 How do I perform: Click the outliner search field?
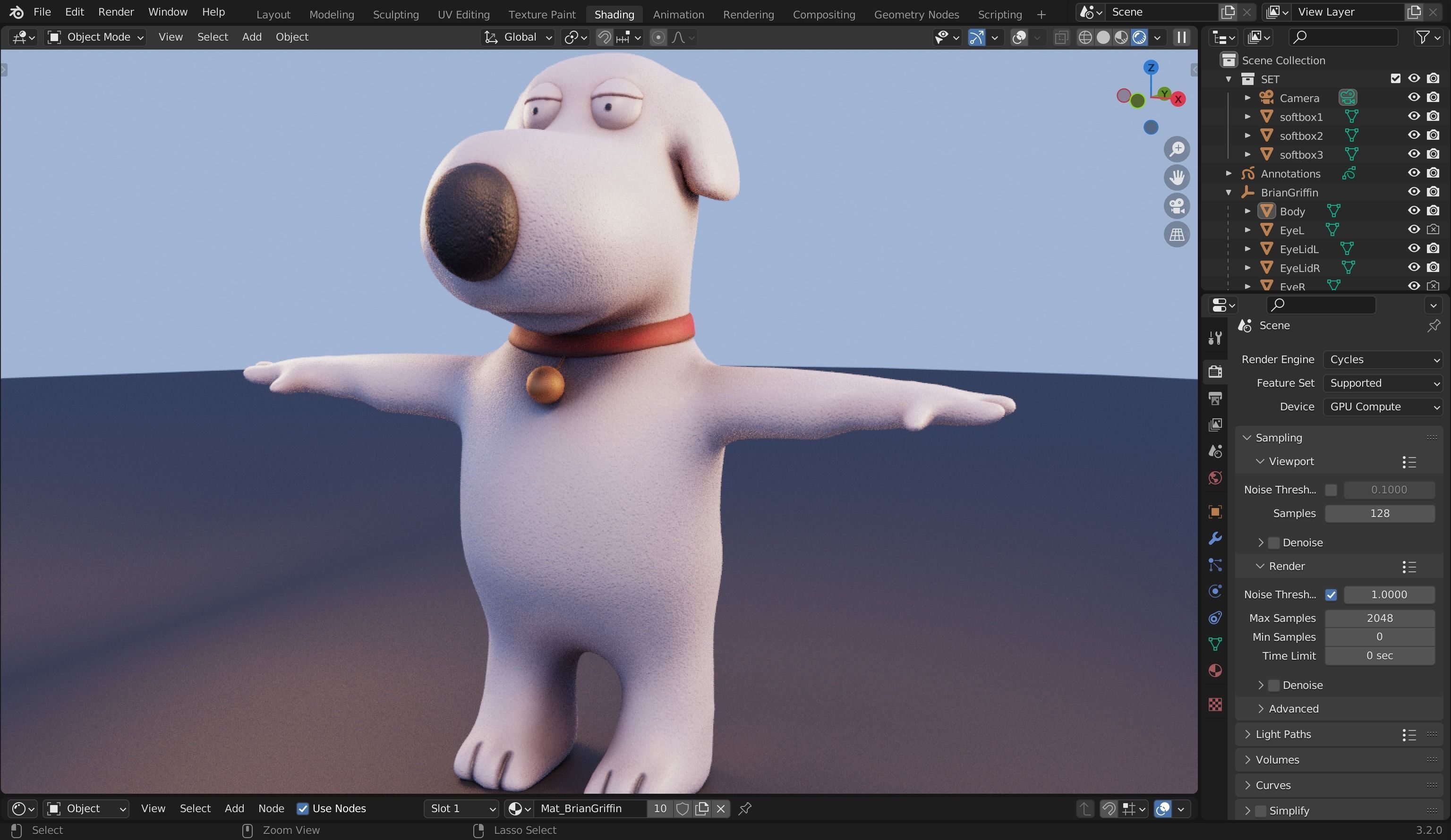point(1342,37)
